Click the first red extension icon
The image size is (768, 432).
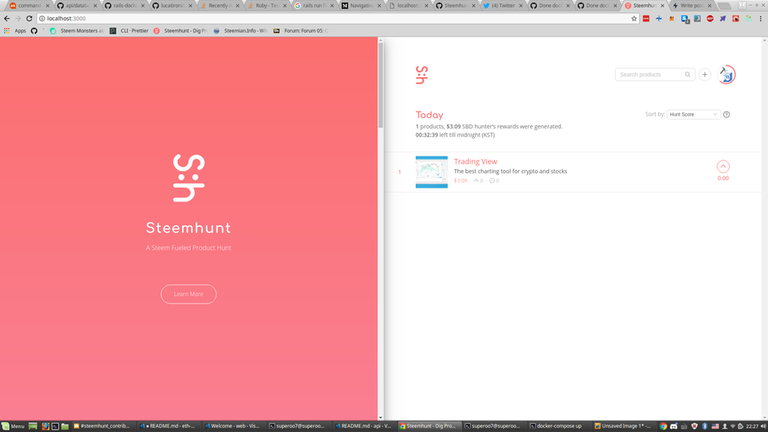tap(646, 19)
